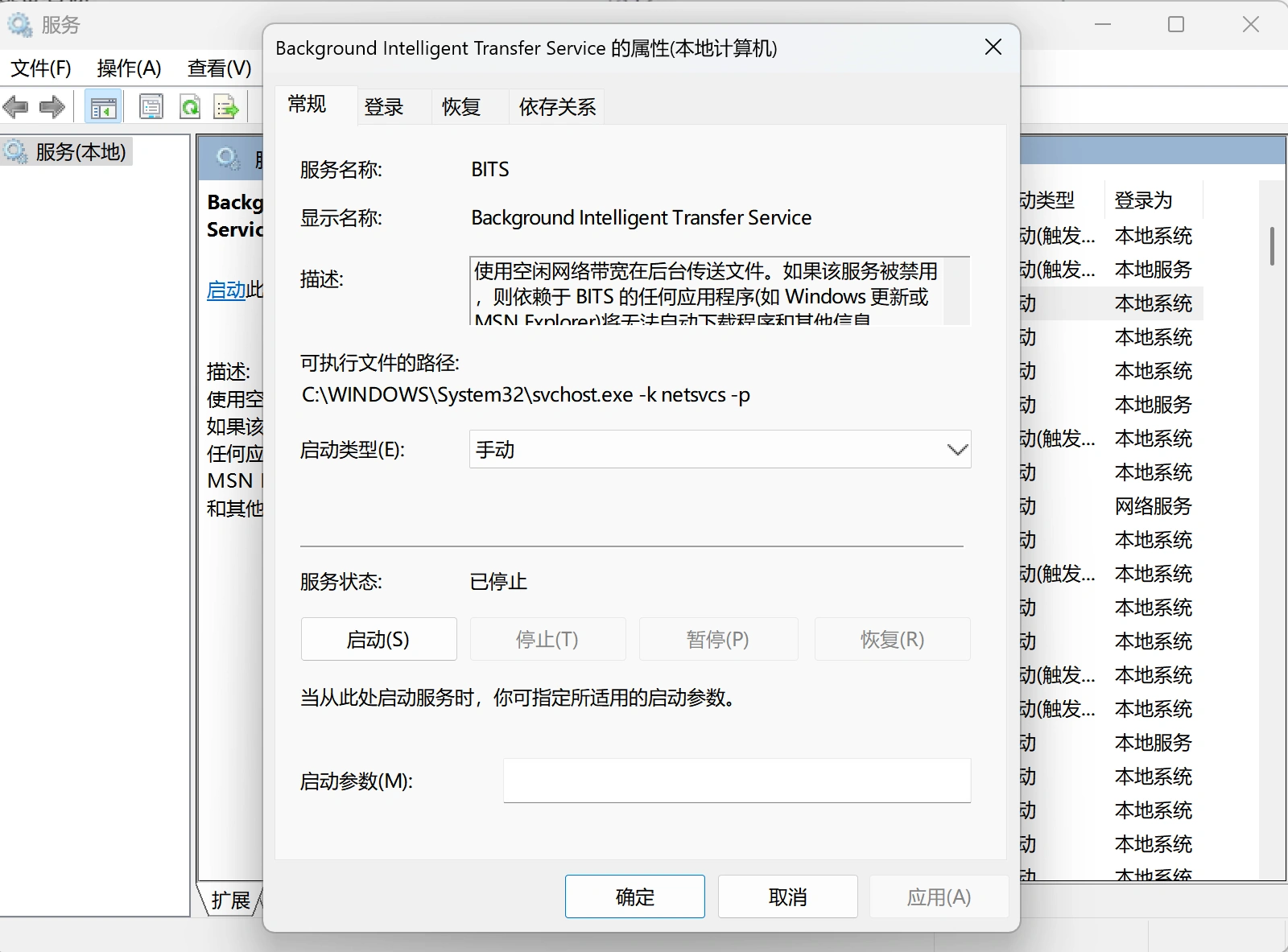Click the 确定 button
1288x952 pixels.
pos(634,896)
